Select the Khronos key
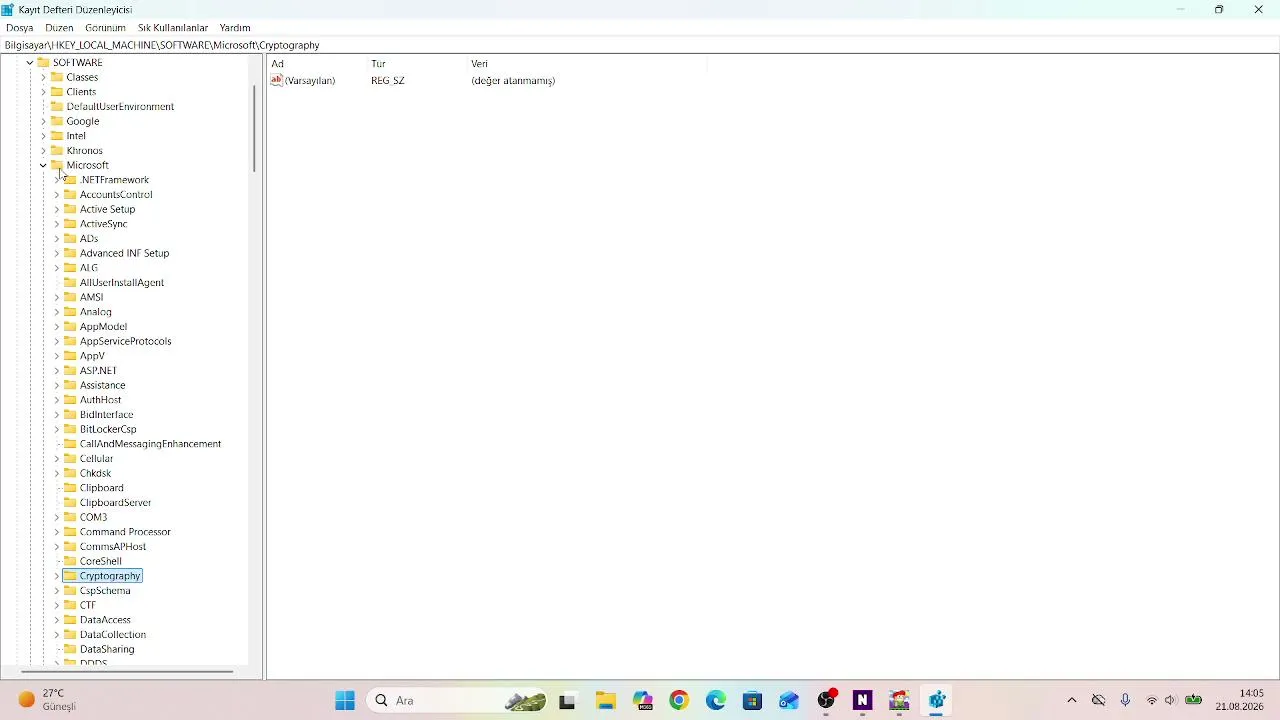Screen dimensions: 1280x720 click(x=84, y=151)
